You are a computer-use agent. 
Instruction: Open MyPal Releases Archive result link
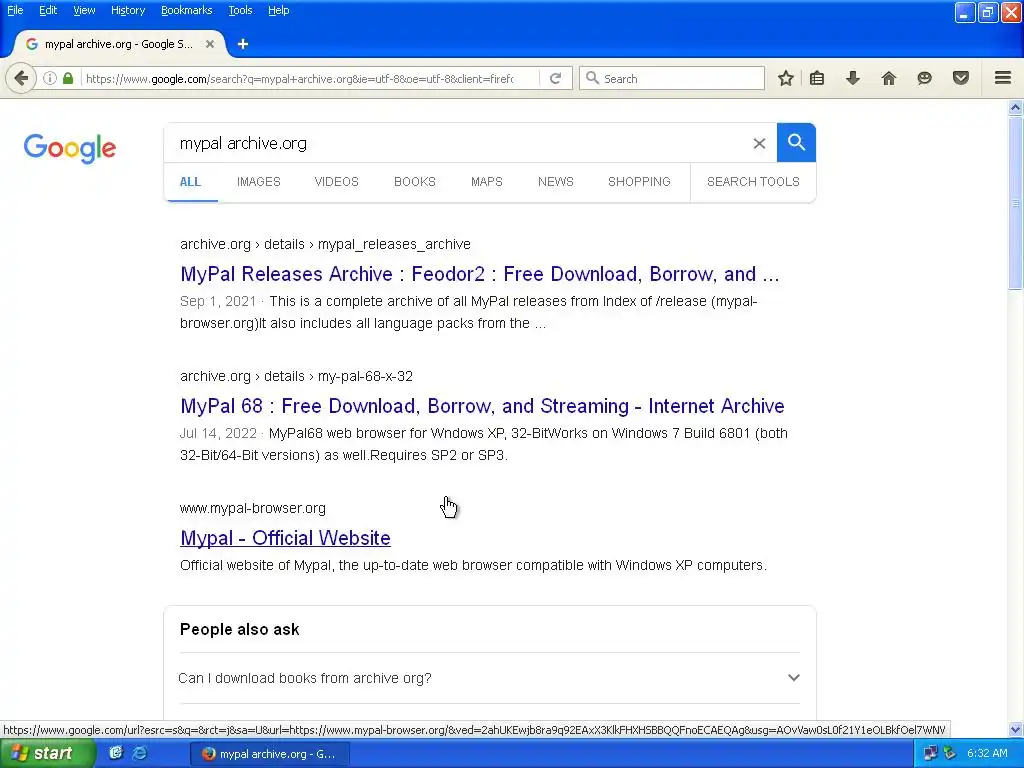coord(480,274)
